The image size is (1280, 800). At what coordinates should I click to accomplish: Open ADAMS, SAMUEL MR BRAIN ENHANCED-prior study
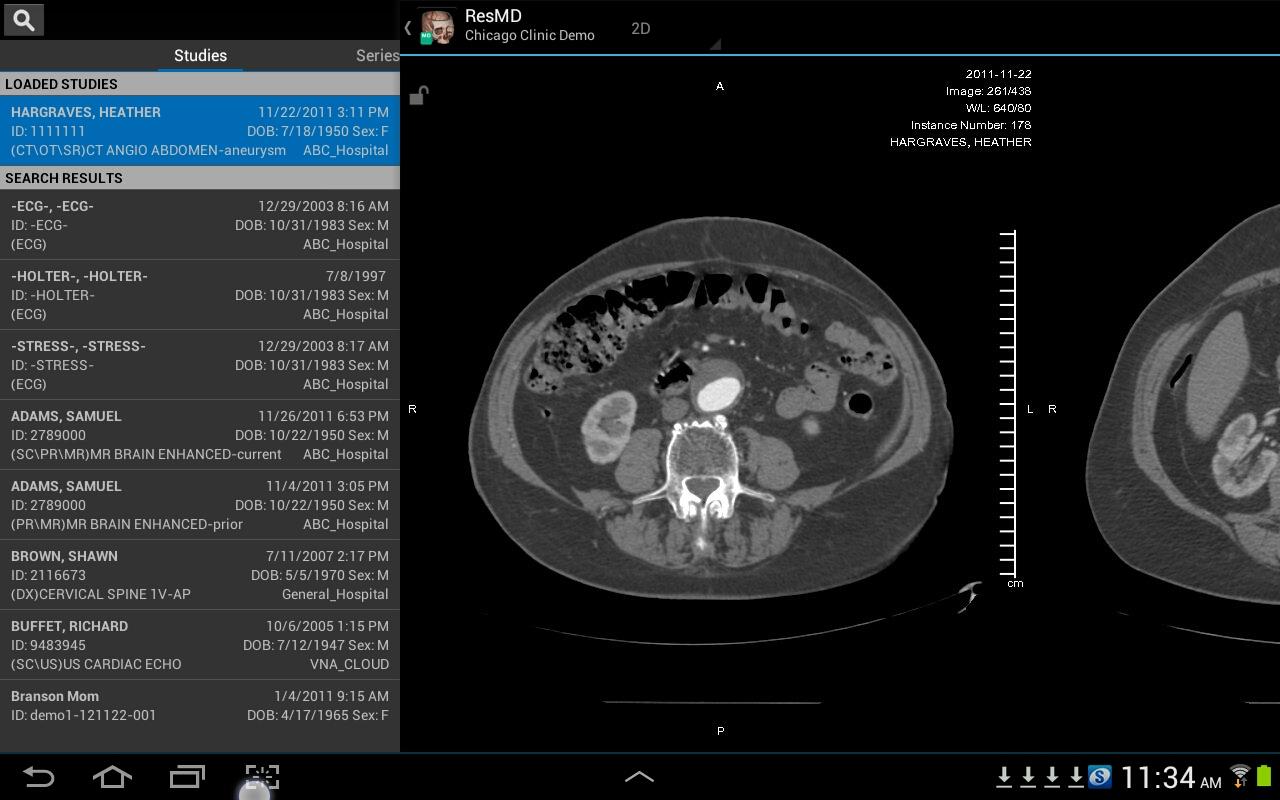pyautogui.click(x=200, y=505)
